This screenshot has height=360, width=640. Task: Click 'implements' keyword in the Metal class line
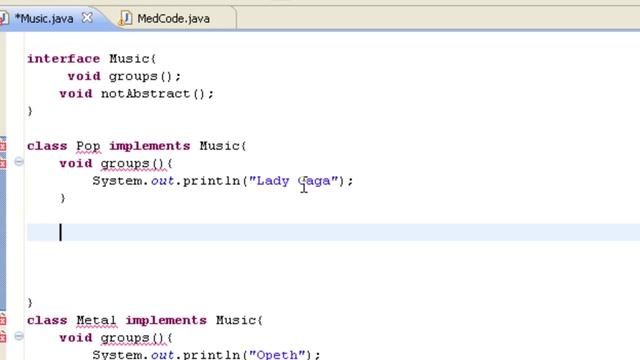coord(166,320)
